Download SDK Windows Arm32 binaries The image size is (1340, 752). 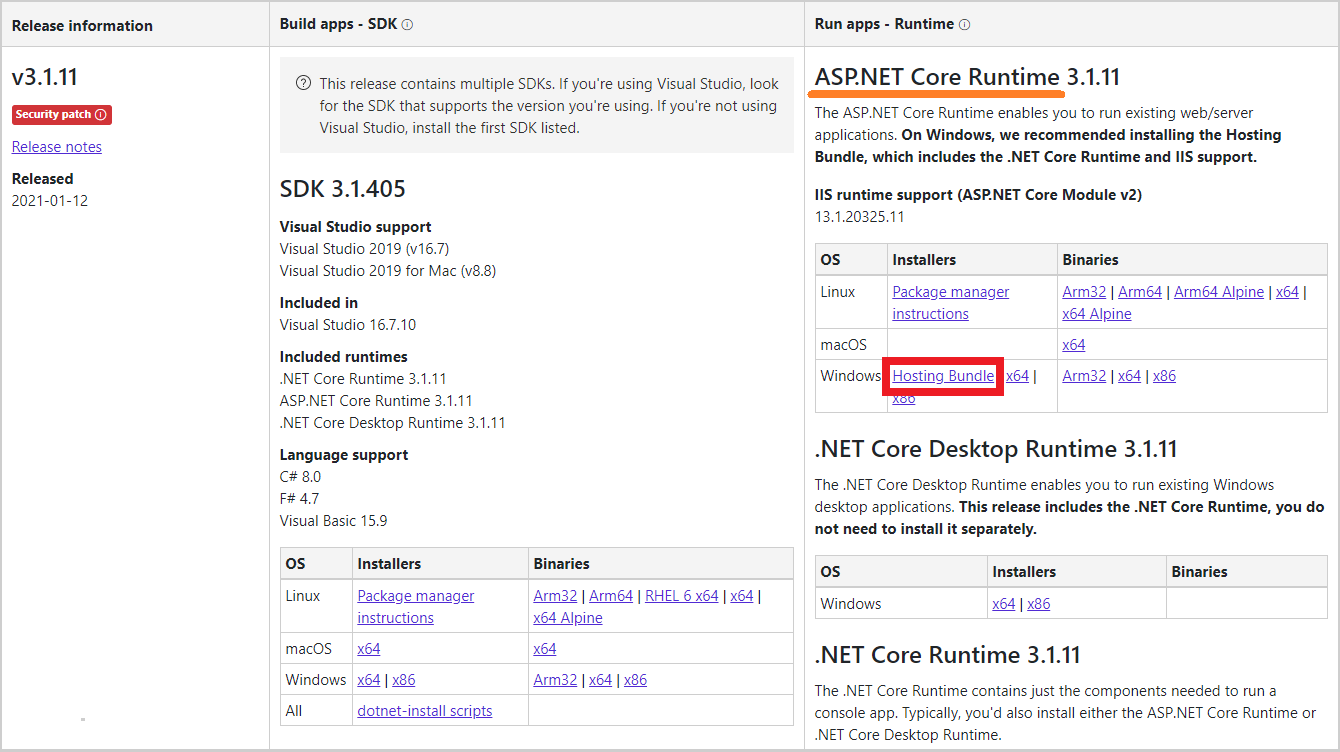pos(555,680)
